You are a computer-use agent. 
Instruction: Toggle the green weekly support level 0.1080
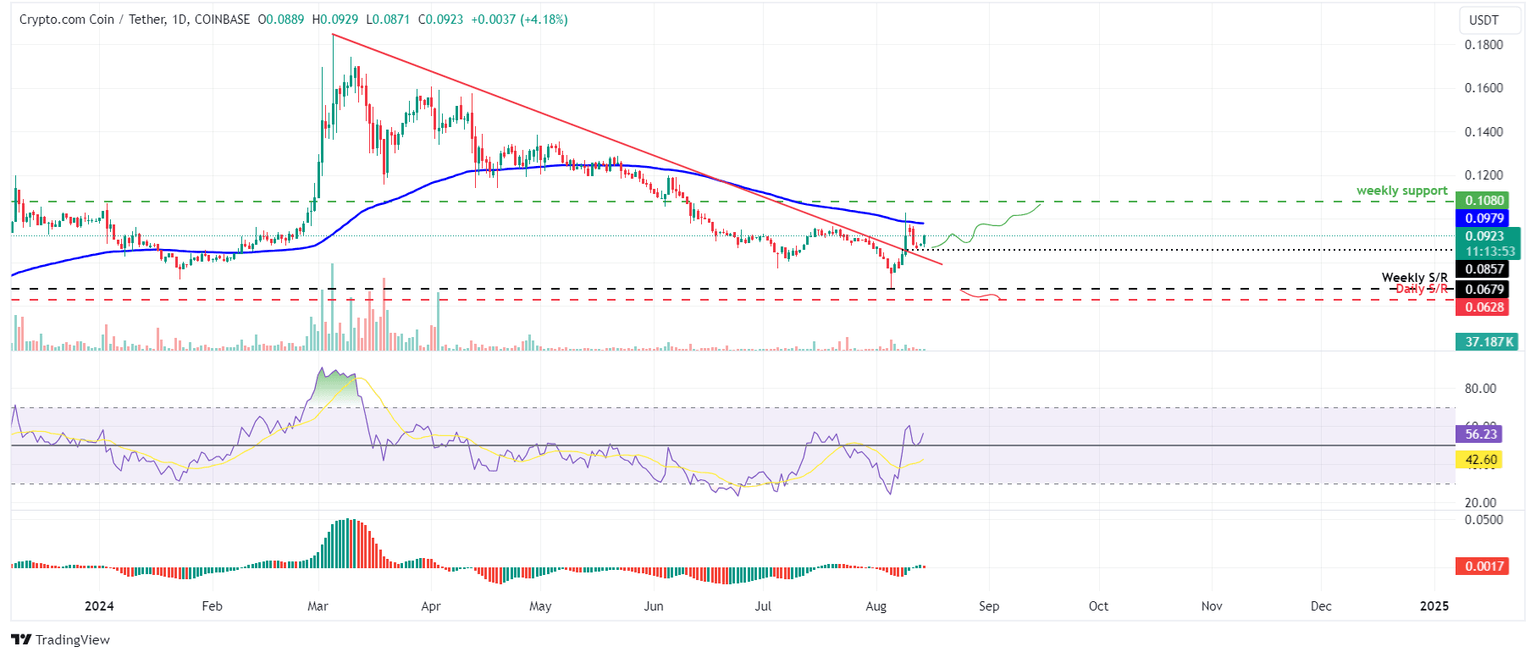[1486, 200]
